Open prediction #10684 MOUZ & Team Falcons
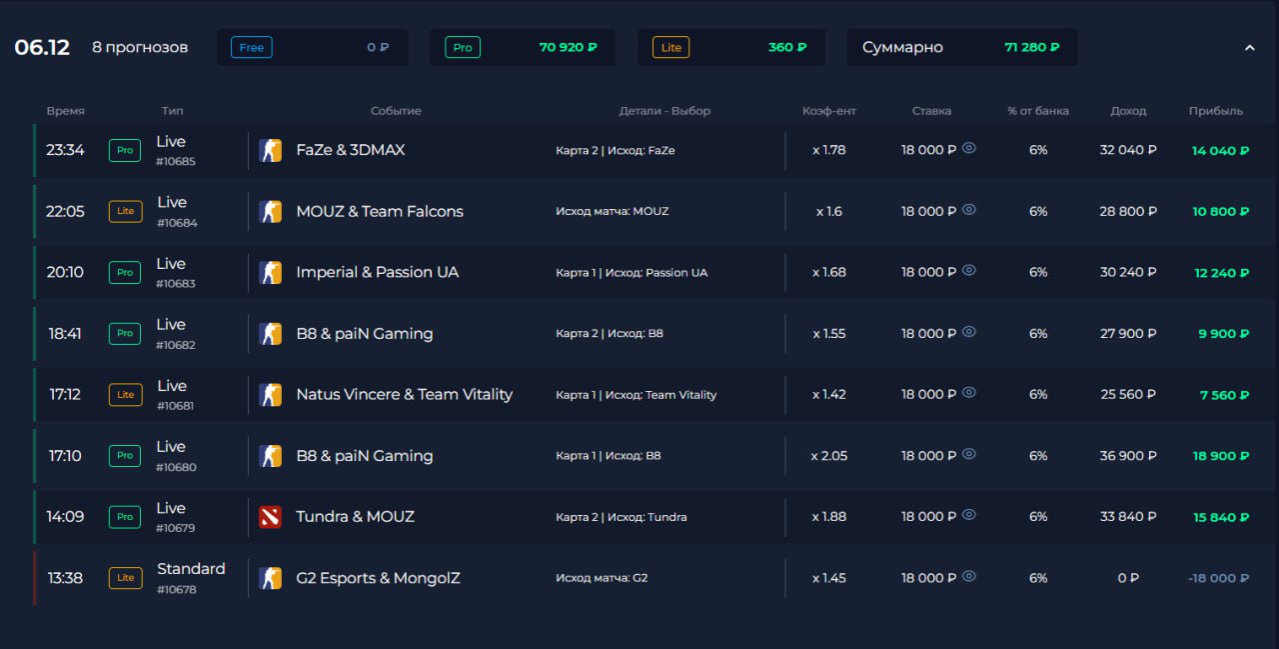Screen dimensions: 1279x649 pyautogui.click(x=379, y=212)
